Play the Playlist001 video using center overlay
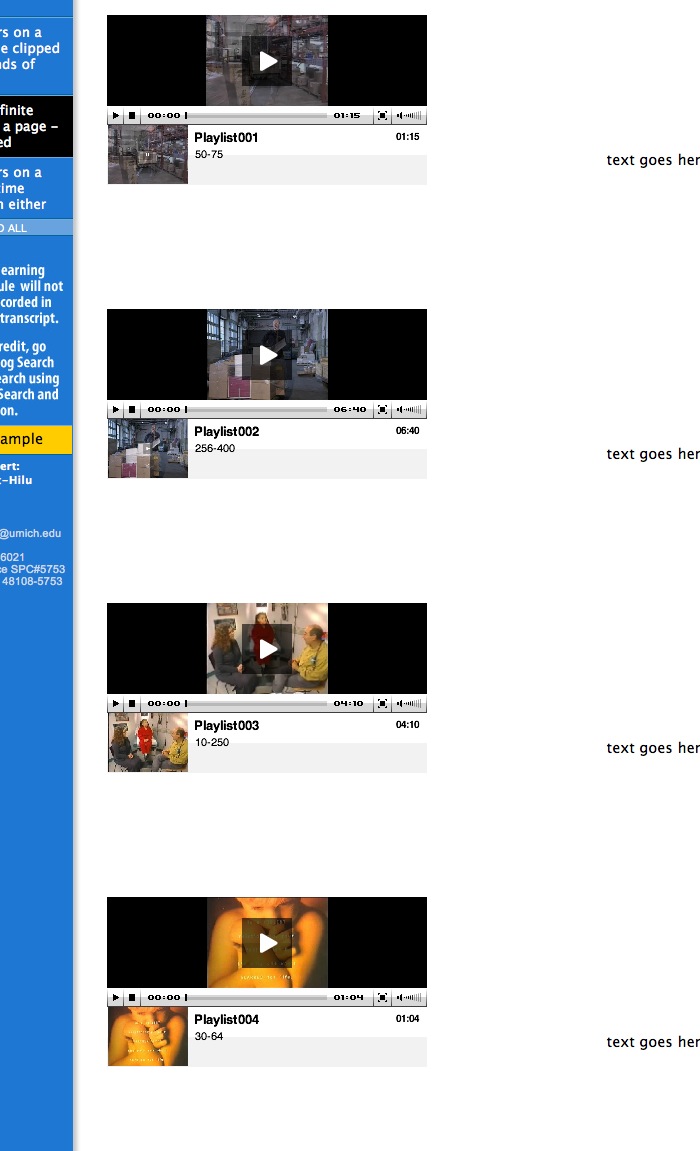The width and height of the screenshot is (700, 1151). tap(267, 61)
